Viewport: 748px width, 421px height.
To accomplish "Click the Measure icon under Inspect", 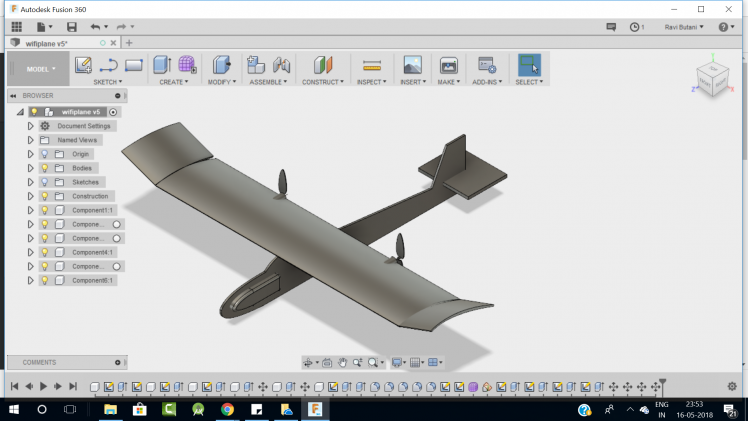I will click(371, 65).
